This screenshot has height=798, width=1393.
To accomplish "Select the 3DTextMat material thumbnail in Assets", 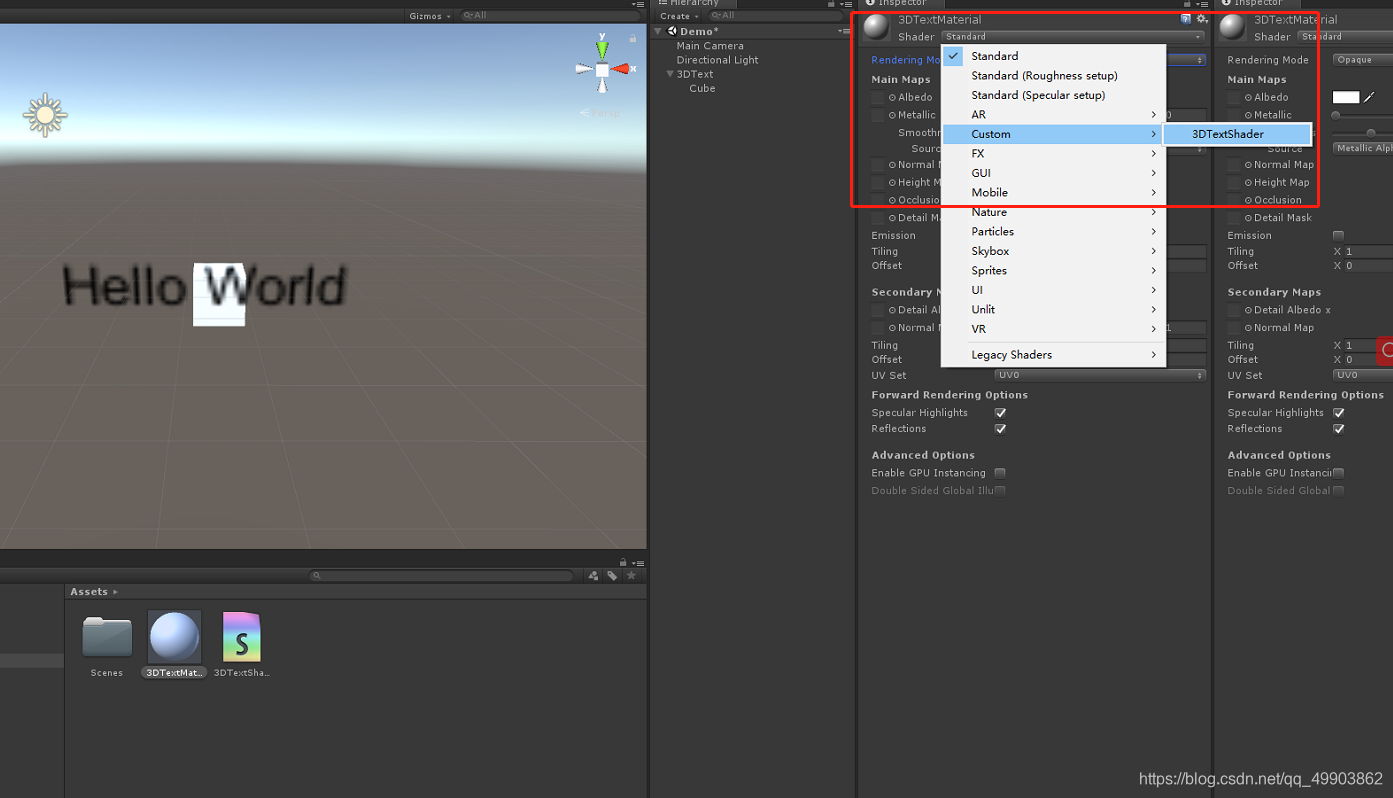I will pyautogui.click(x=173, y=637).
